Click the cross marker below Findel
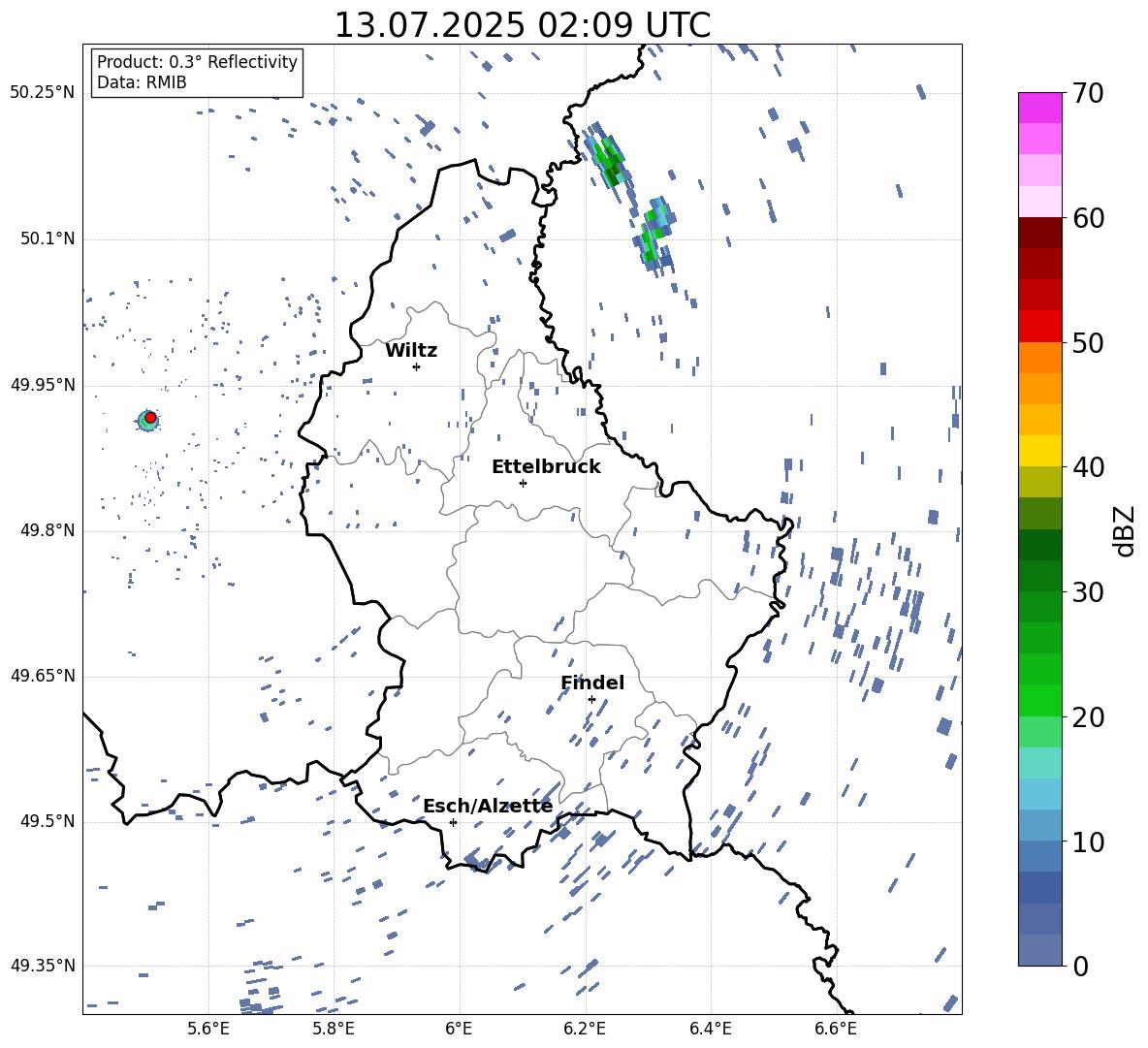The width and height of the screenshot is (1148, 1048). click(591, 699)
